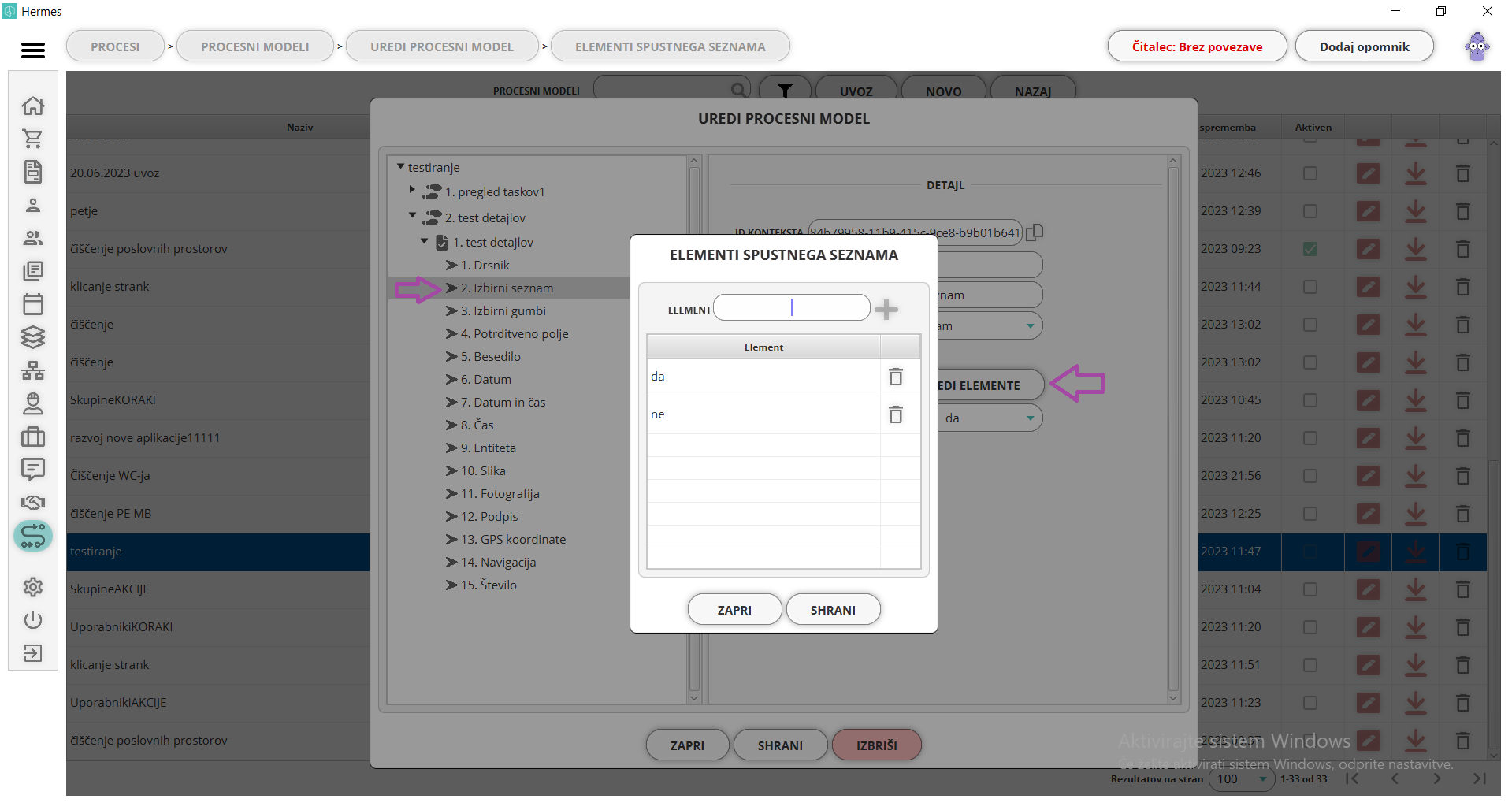Add the element with plus icon
Screen dimensions: 1512x810
pos(886,309)
